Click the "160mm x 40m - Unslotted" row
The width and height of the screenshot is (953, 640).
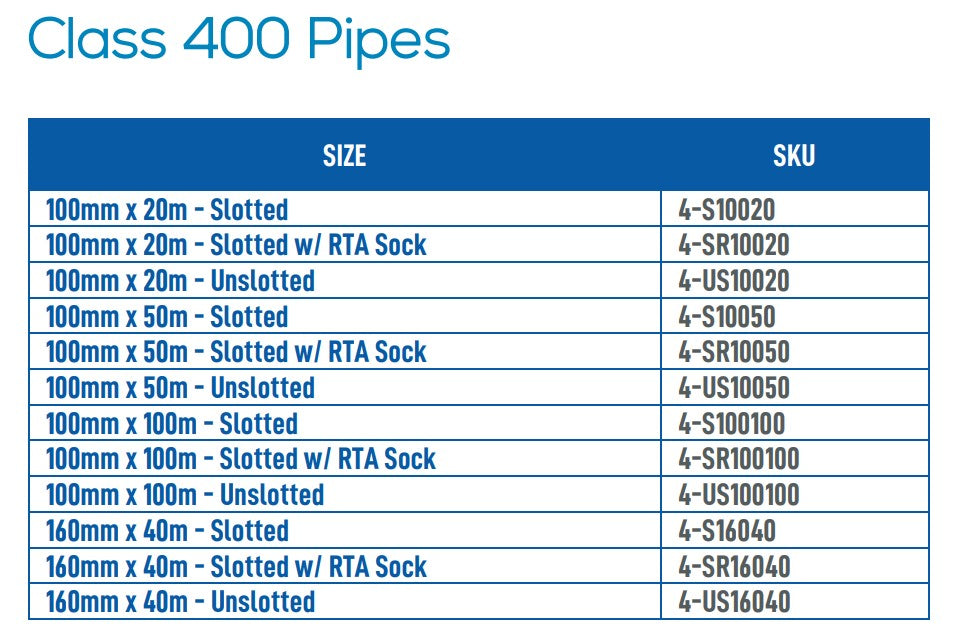click(180, 602)
